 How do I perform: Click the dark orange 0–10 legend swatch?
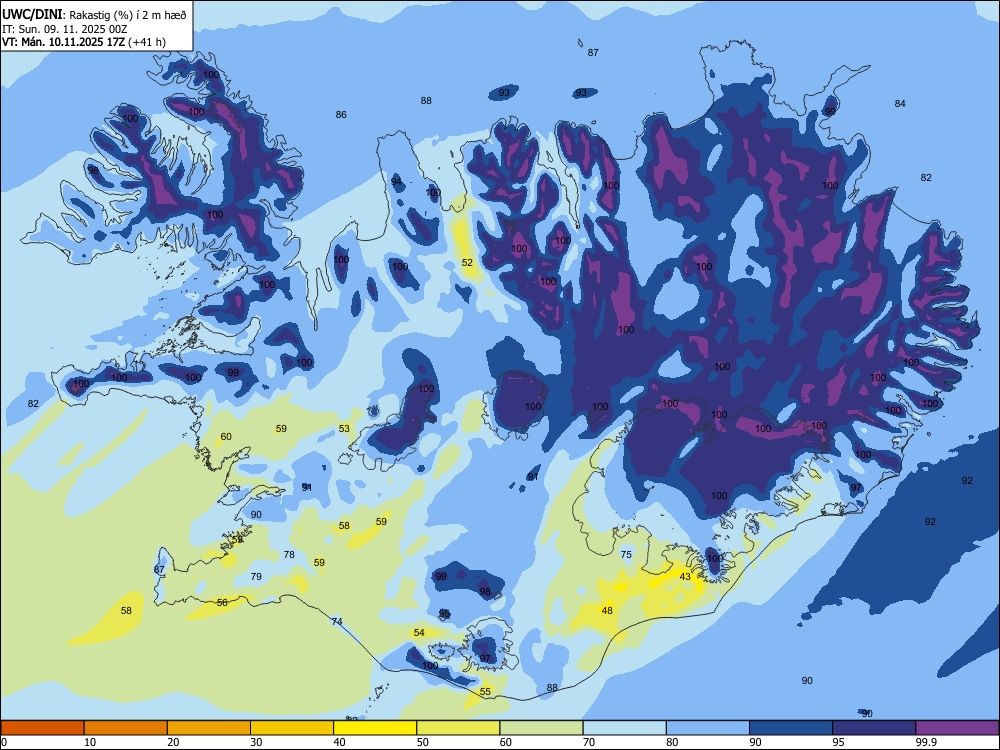(x=42, y=728)
